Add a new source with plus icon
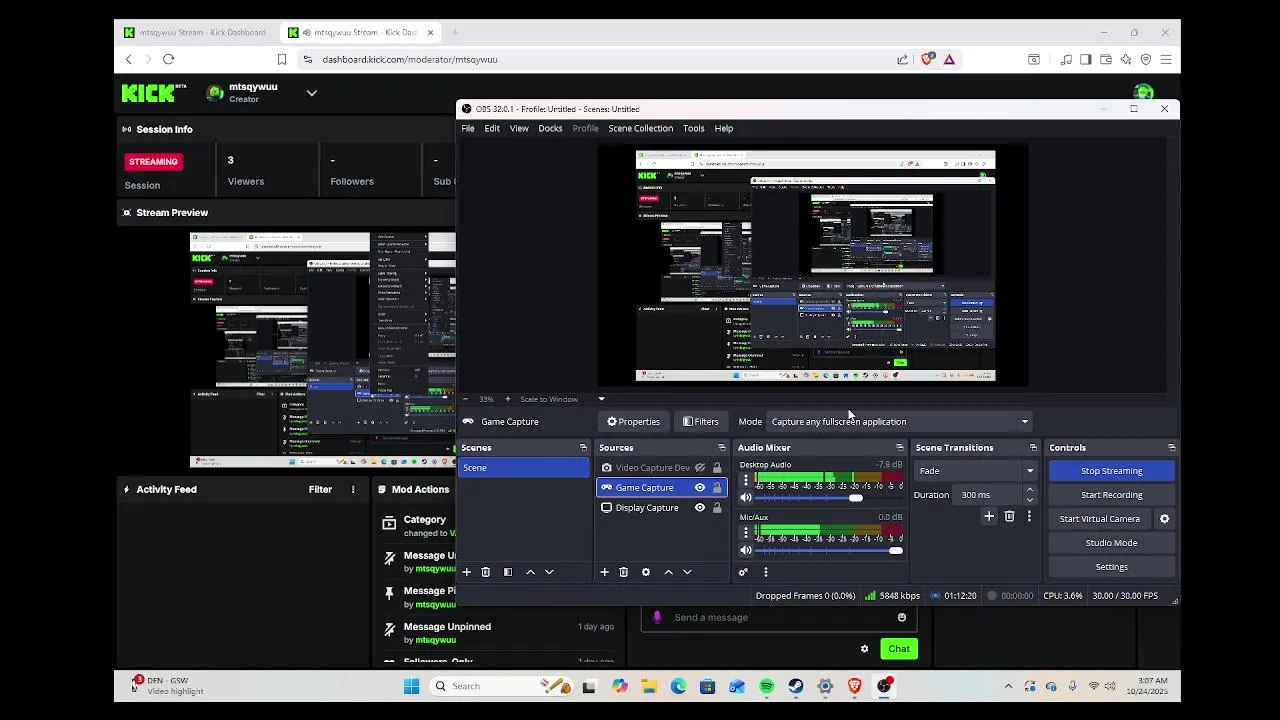1280x720 pixels. tap(604, 572)
